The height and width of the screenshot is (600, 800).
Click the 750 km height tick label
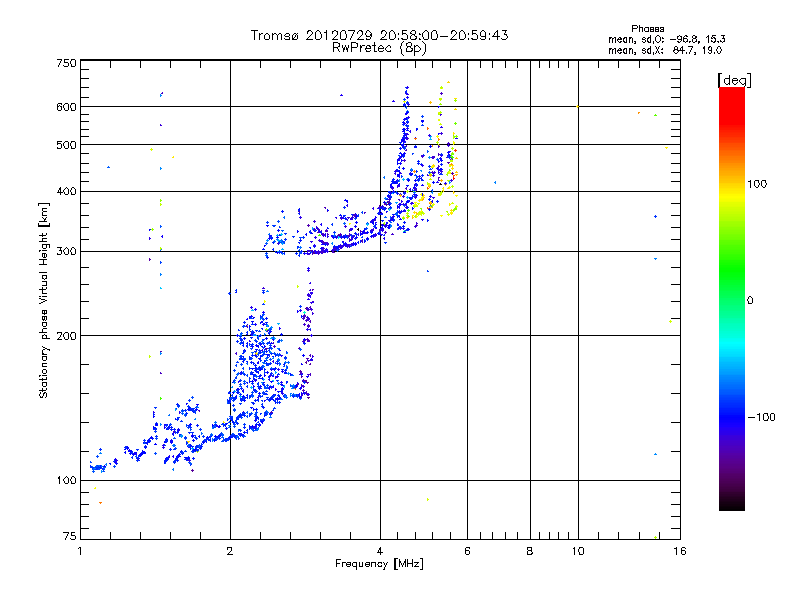(x=66, y=63)
